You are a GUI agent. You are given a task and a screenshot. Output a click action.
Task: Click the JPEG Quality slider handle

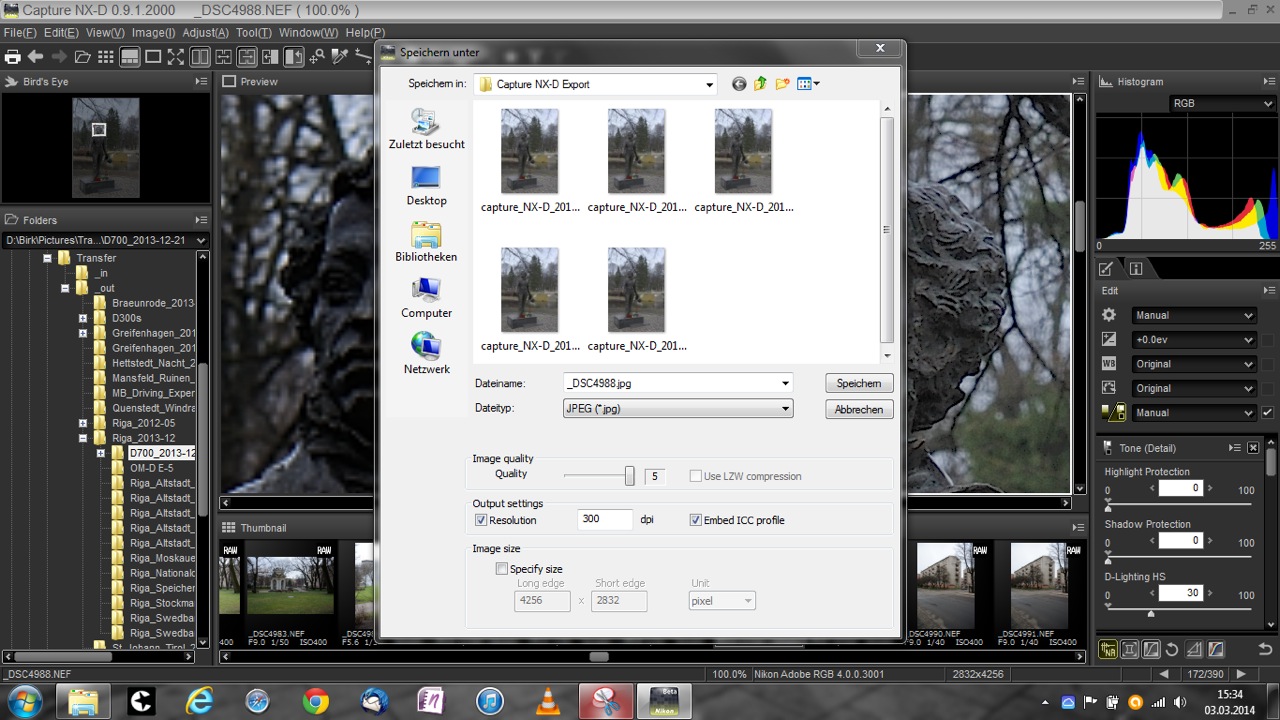(x=629, y=476)
